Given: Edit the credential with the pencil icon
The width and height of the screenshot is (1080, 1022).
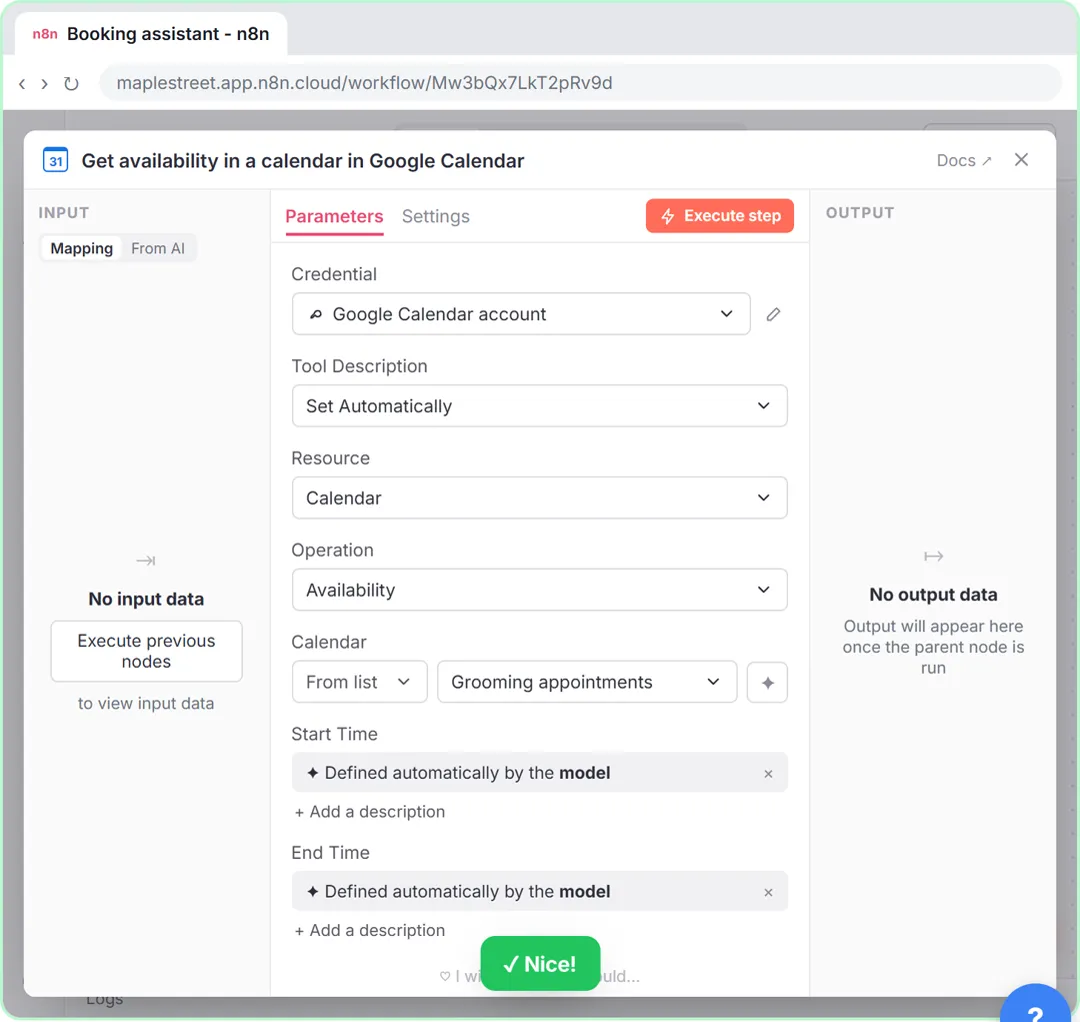Looking at the screenshot, I should (x=773, y=314).
